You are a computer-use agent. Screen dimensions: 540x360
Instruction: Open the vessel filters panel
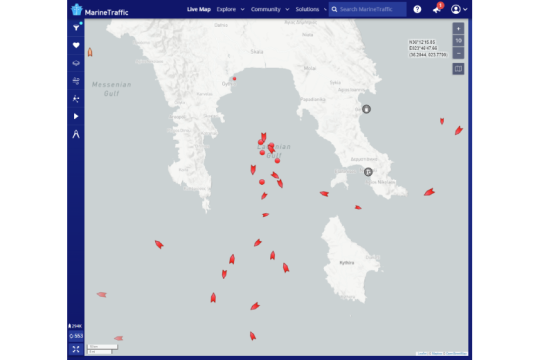coord(76,28)
